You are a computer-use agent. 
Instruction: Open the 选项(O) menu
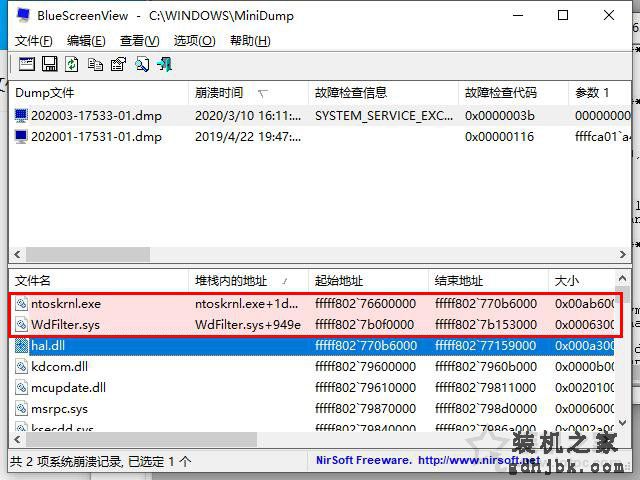pos(194,41)
